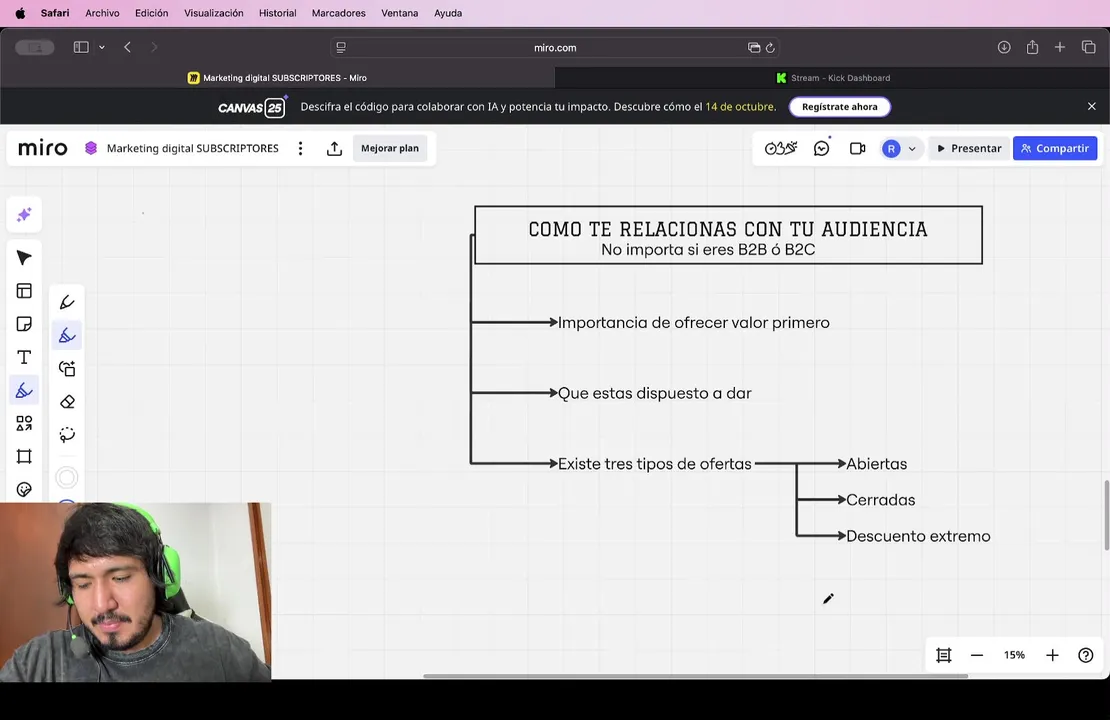
Task: Select COMO TE RELACIONAS CON TU AUDIENCIA title
Action: [x=728, y=229]
